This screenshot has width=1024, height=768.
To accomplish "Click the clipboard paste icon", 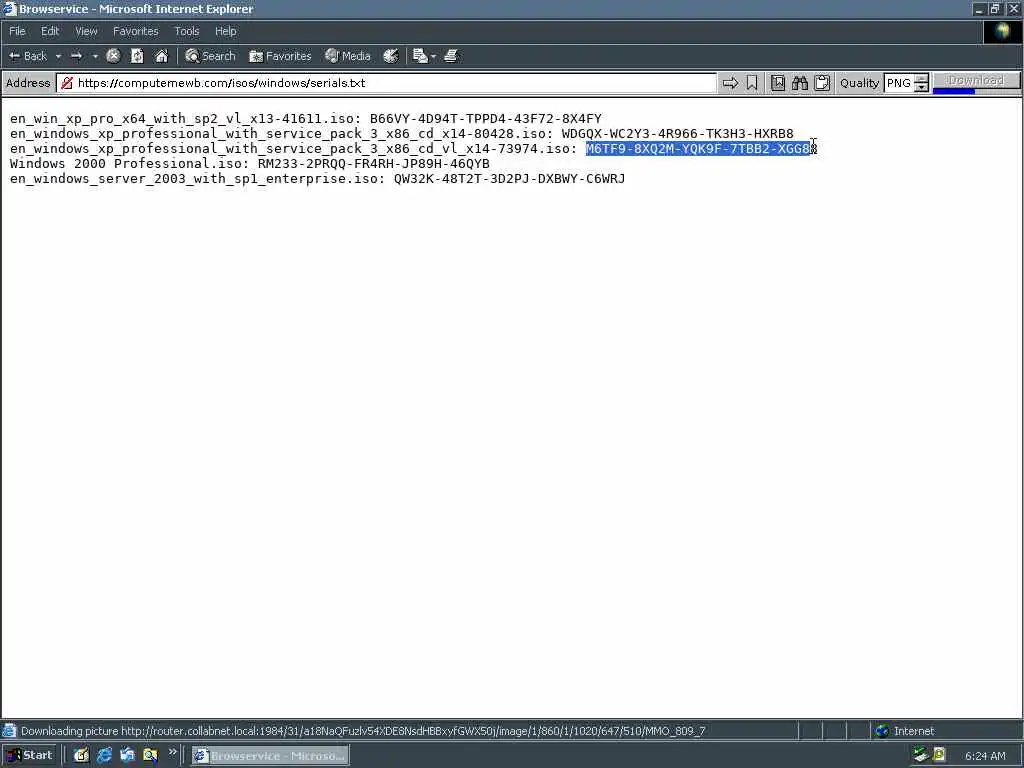I will pyautogui.click(x=822, y=83).
